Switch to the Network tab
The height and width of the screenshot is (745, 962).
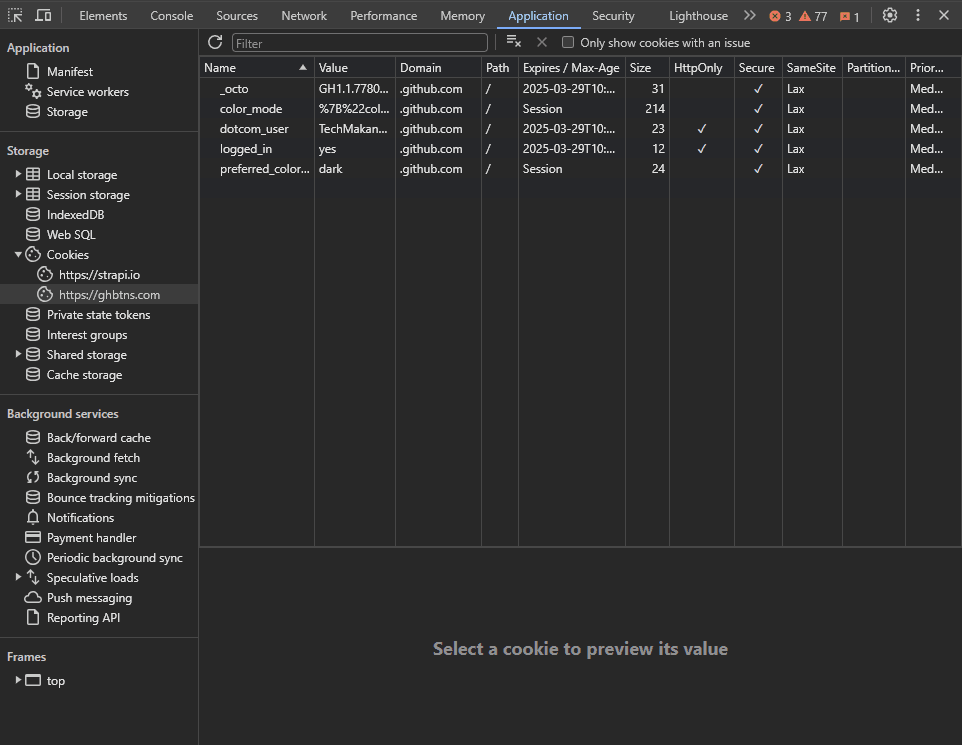tap(304, 16)
